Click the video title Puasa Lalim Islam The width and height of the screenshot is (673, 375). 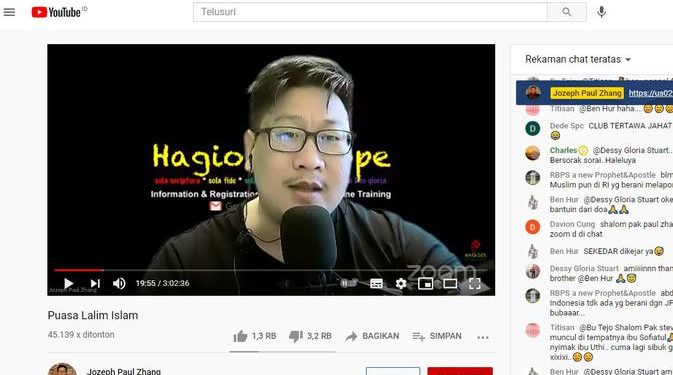point(93,315)
